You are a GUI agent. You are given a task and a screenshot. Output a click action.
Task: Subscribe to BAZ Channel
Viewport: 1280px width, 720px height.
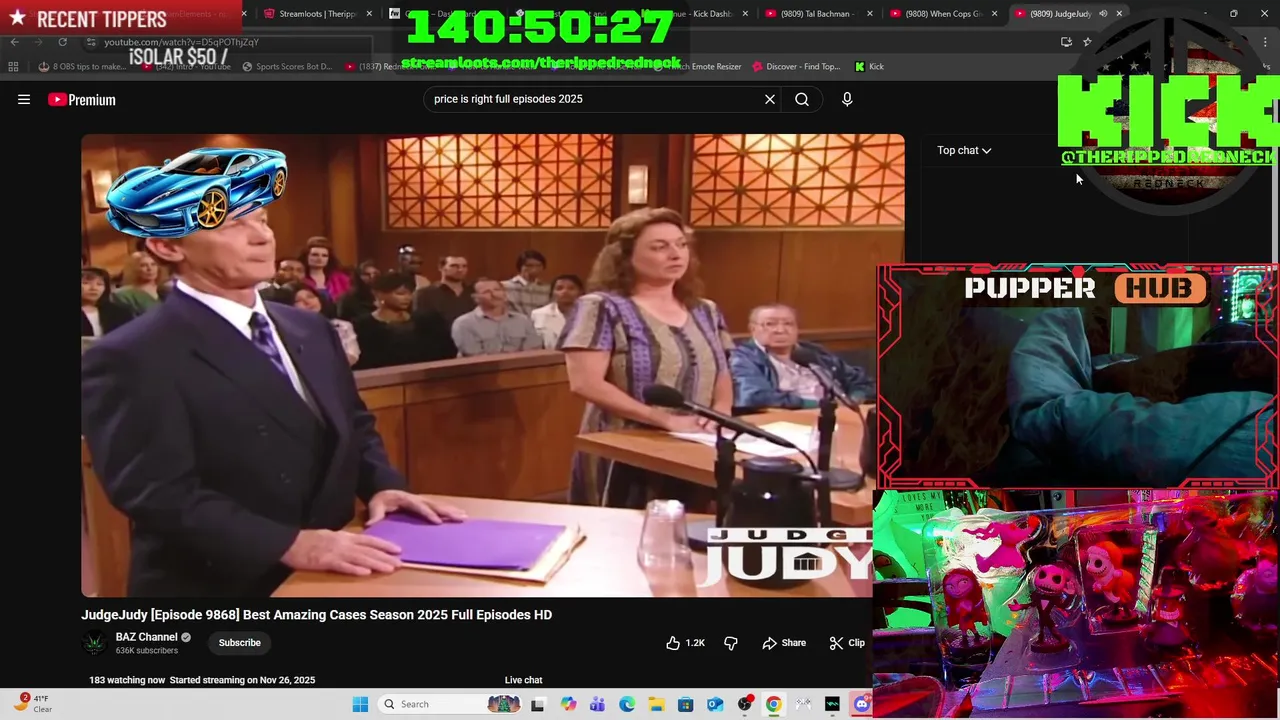pos(240,643)
